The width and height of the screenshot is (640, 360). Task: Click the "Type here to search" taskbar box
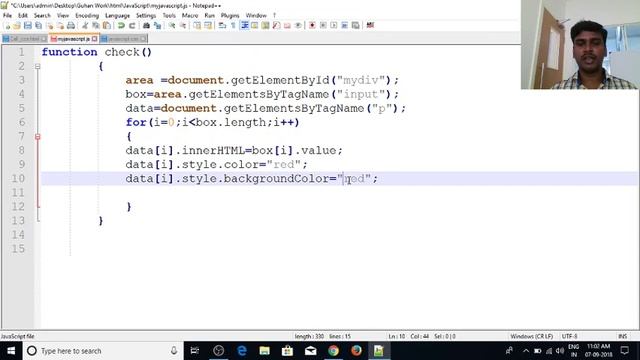pyautogui.click(x=102, y=351)
